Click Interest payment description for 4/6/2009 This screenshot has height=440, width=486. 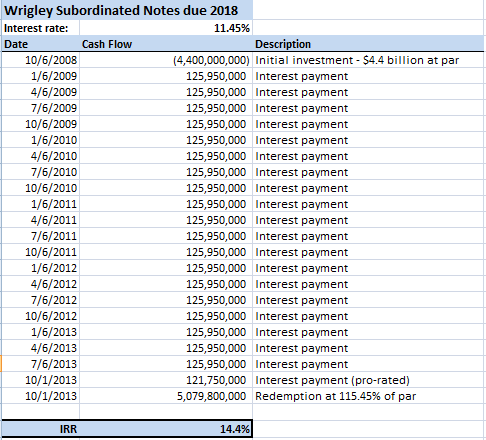click(368, 92)
